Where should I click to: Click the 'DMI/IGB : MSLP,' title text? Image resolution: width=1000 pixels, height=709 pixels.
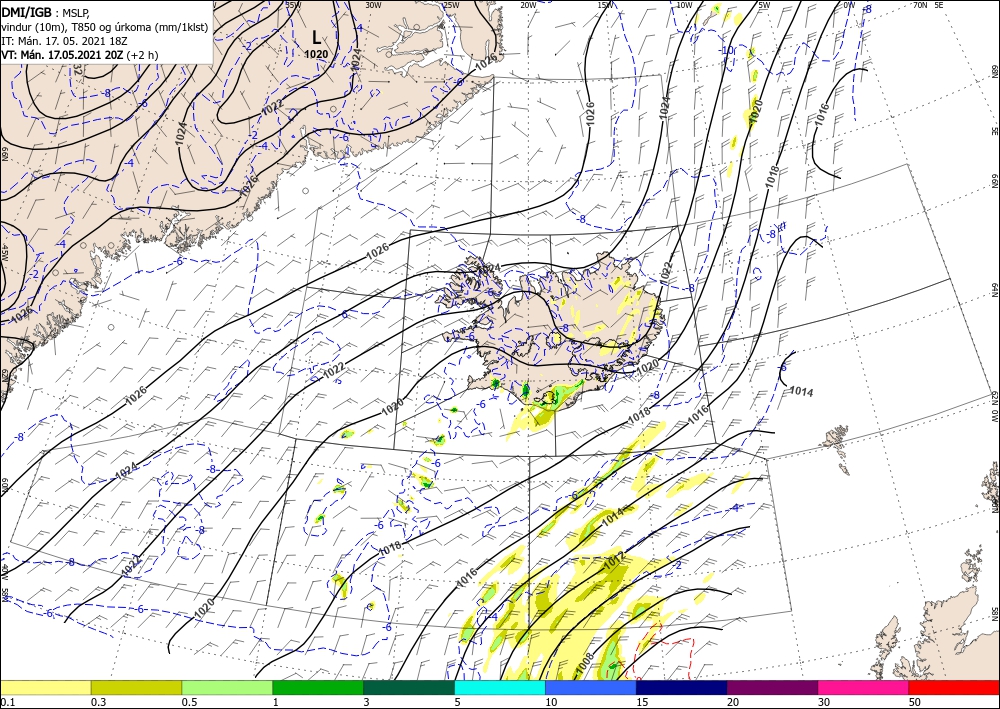(x=46, y=11)
